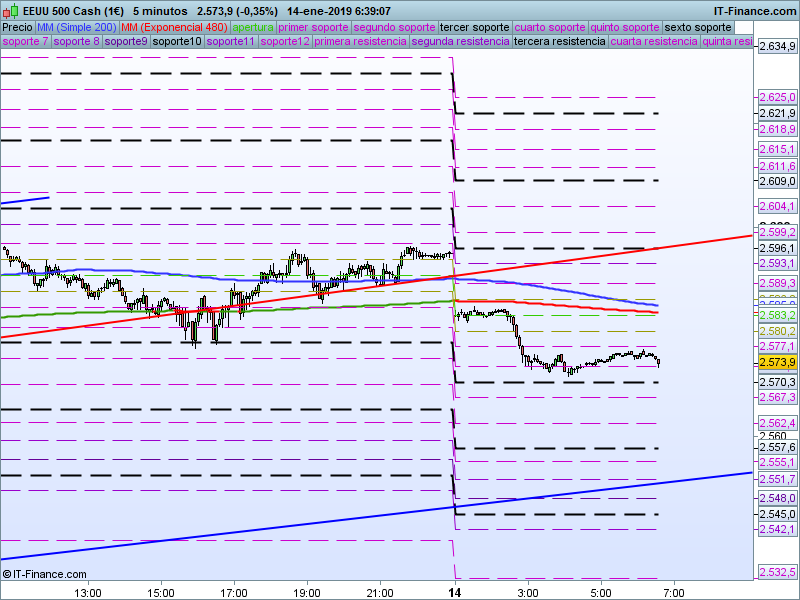Click the EEUU 500 Cash (1€) title
The height and width of the screenshot is (600, 800).
point(73,11)
